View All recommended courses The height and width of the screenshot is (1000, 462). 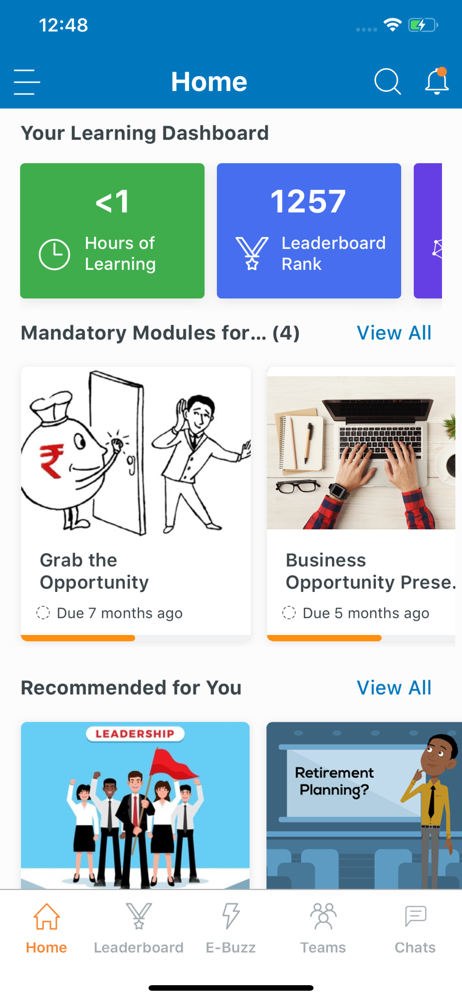tap(394, 688)
